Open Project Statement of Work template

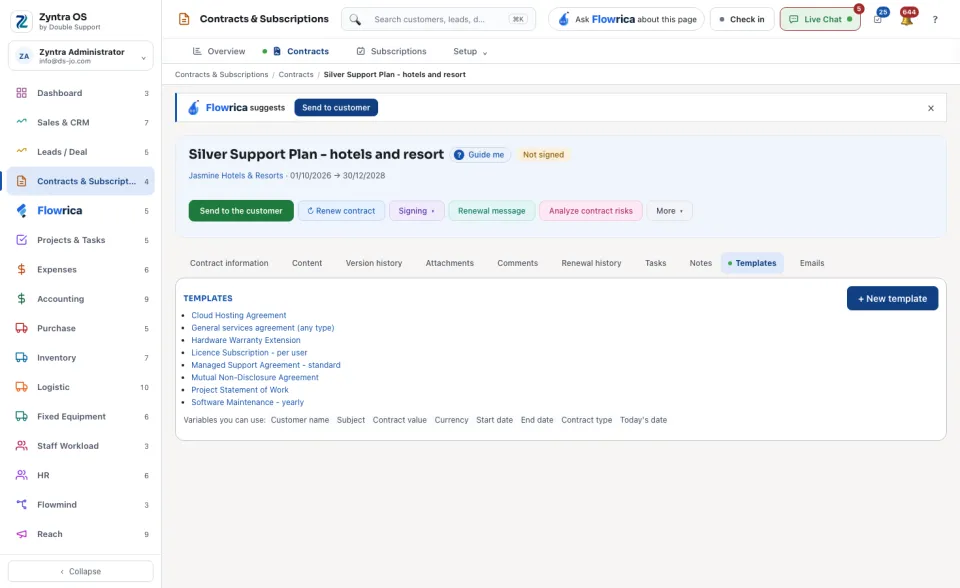pyautogui.click(x=240, y=390)
